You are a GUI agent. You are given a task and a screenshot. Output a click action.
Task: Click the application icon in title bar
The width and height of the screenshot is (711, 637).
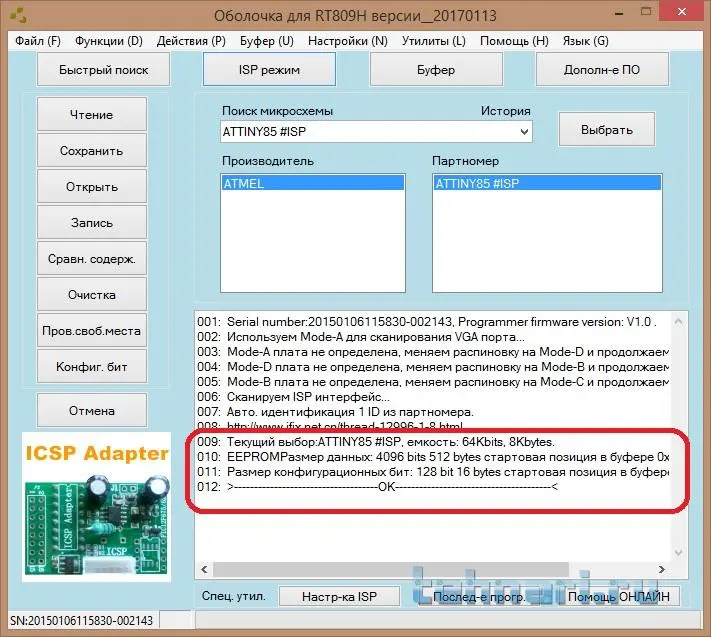(x=19, y=15)
